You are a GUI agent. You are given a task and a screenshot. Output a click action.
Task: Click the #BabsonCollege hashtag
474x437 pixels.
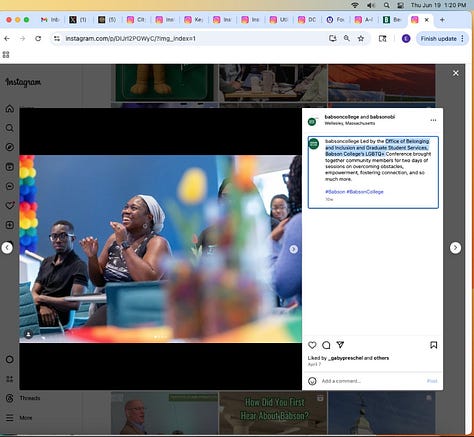tap(365, 192)
